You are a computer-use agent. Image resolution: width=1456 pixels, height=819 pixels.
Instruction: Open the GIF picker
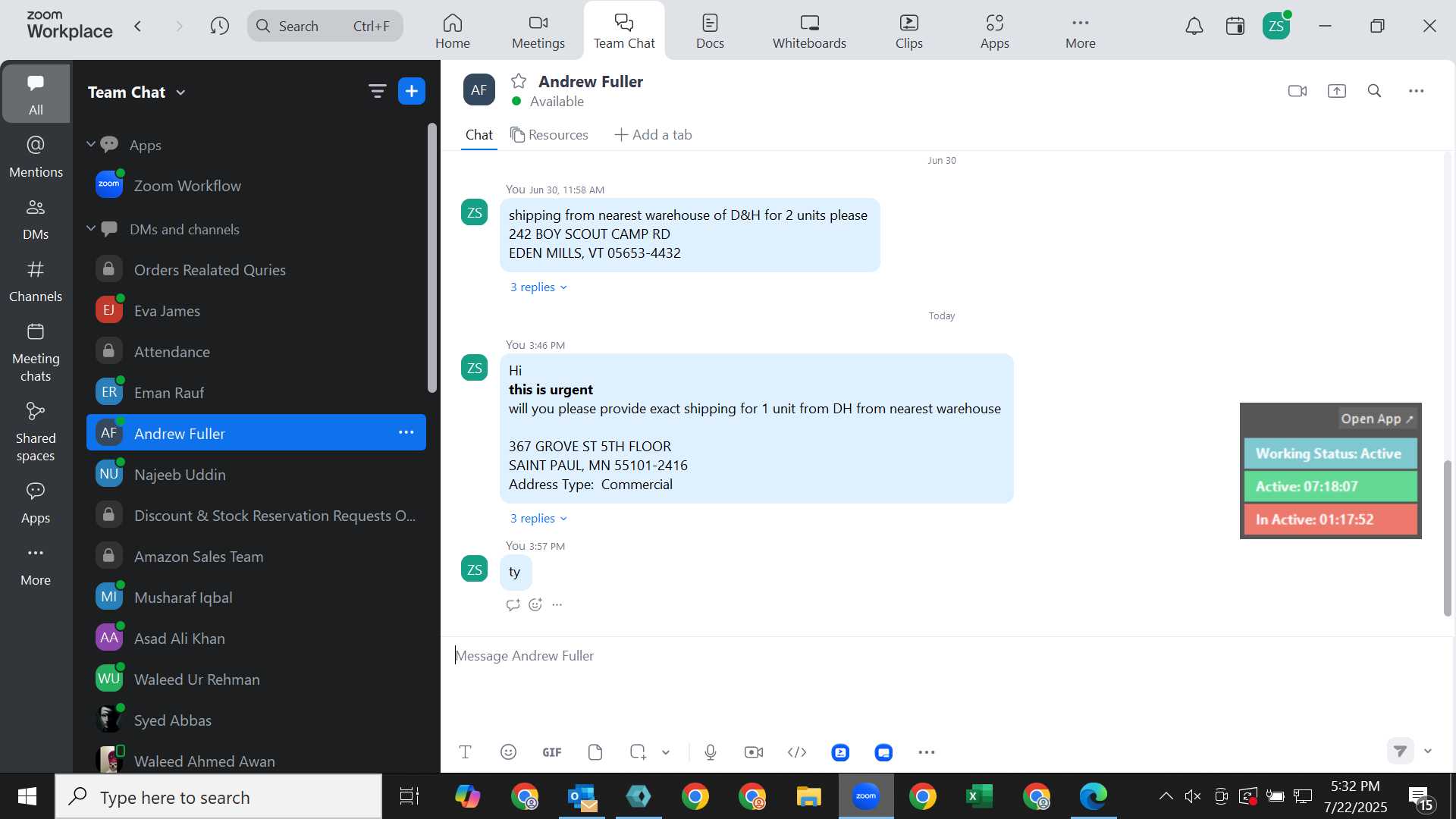[552, 752]
